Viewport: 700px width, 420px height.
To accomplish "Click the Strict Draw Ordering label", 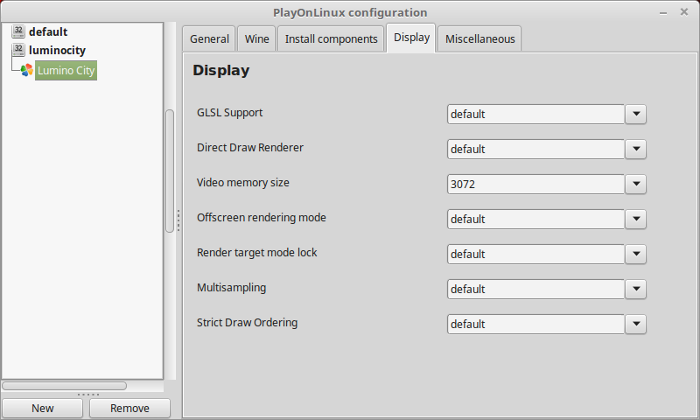I will click(247, 322).
